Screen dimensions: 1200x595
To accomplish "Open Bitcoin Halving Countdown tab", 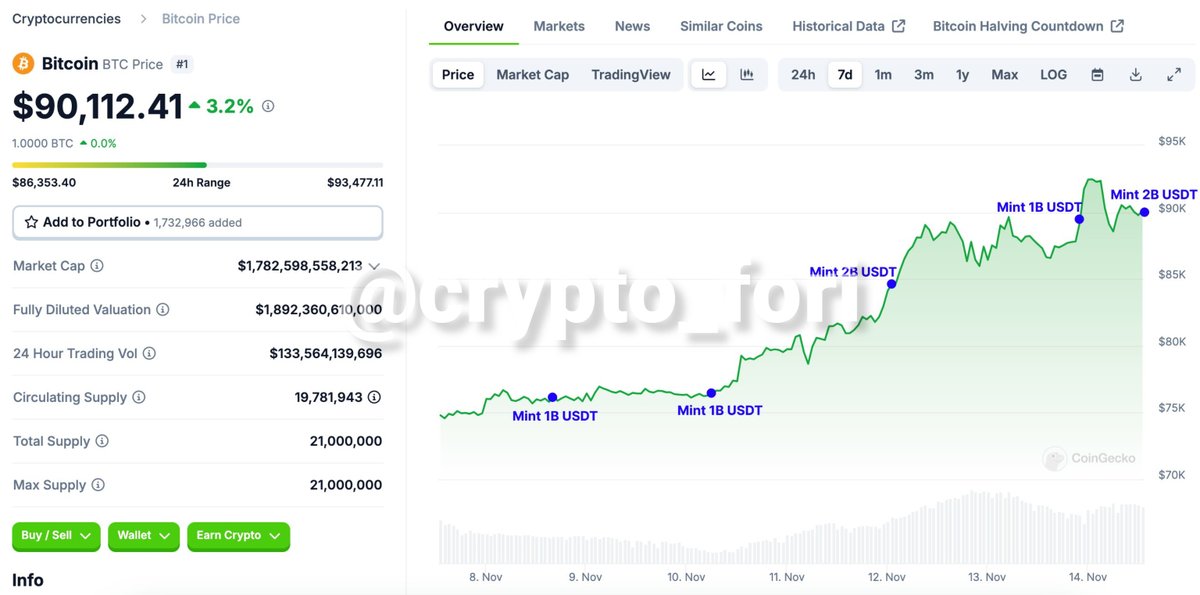I will pos(1028,26).
